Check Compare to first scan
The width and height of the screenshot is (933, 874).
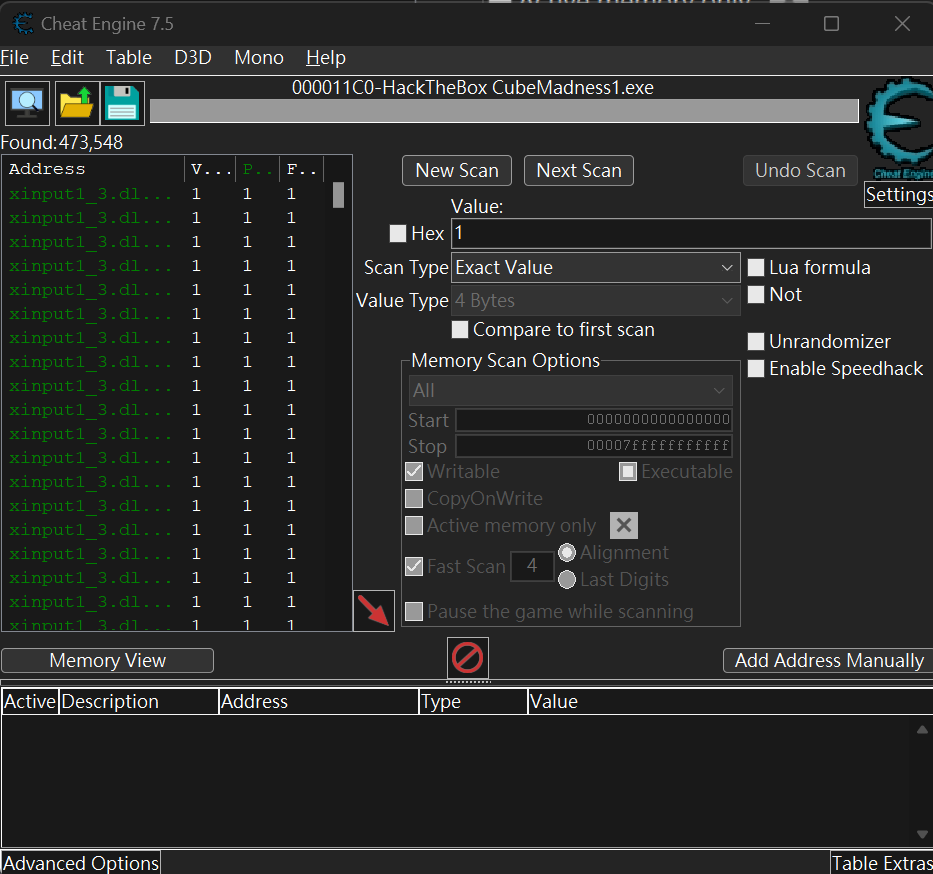[460, 330]
